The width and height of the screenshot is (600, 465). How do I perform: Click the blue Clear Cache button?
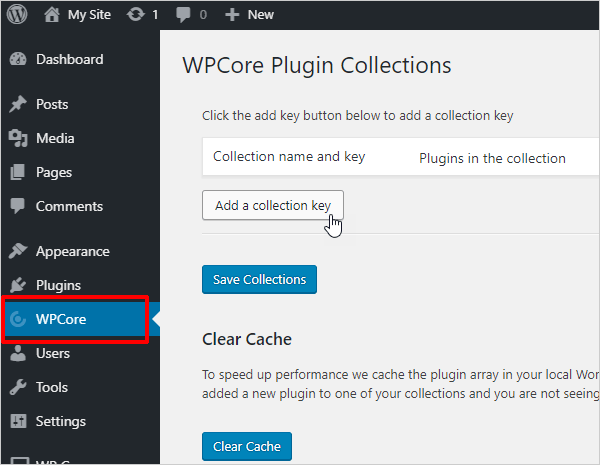247,446
